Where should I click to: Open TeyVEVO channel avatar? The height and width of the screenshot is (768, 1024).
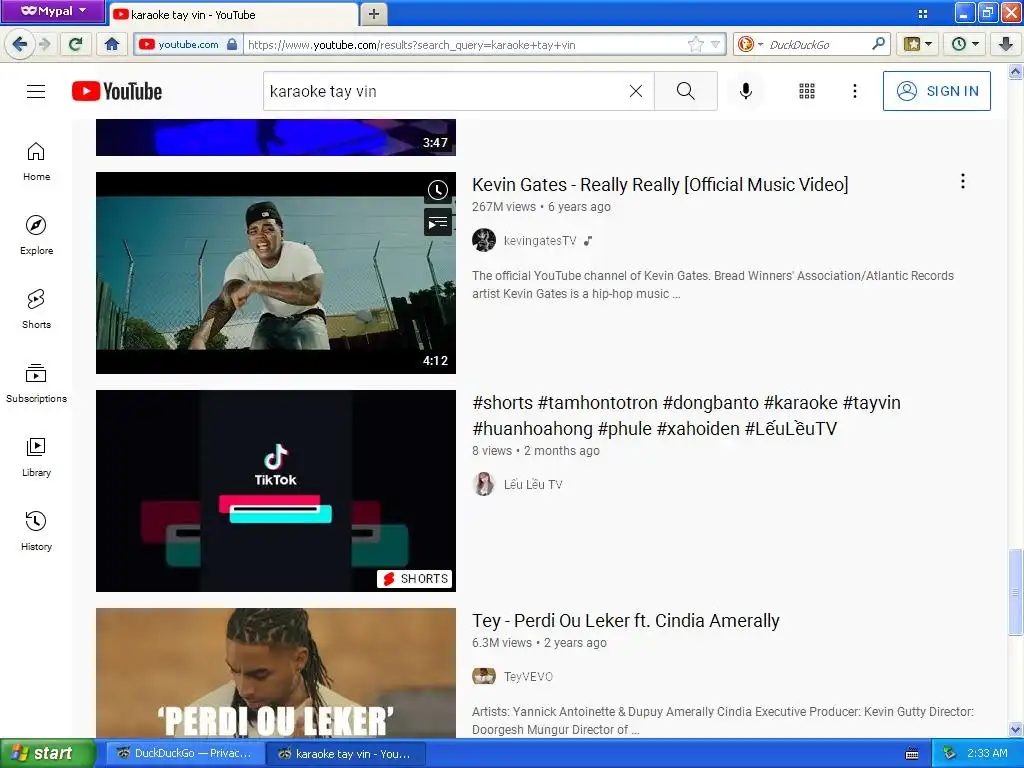pyautogui.click(x=484, y=677)
